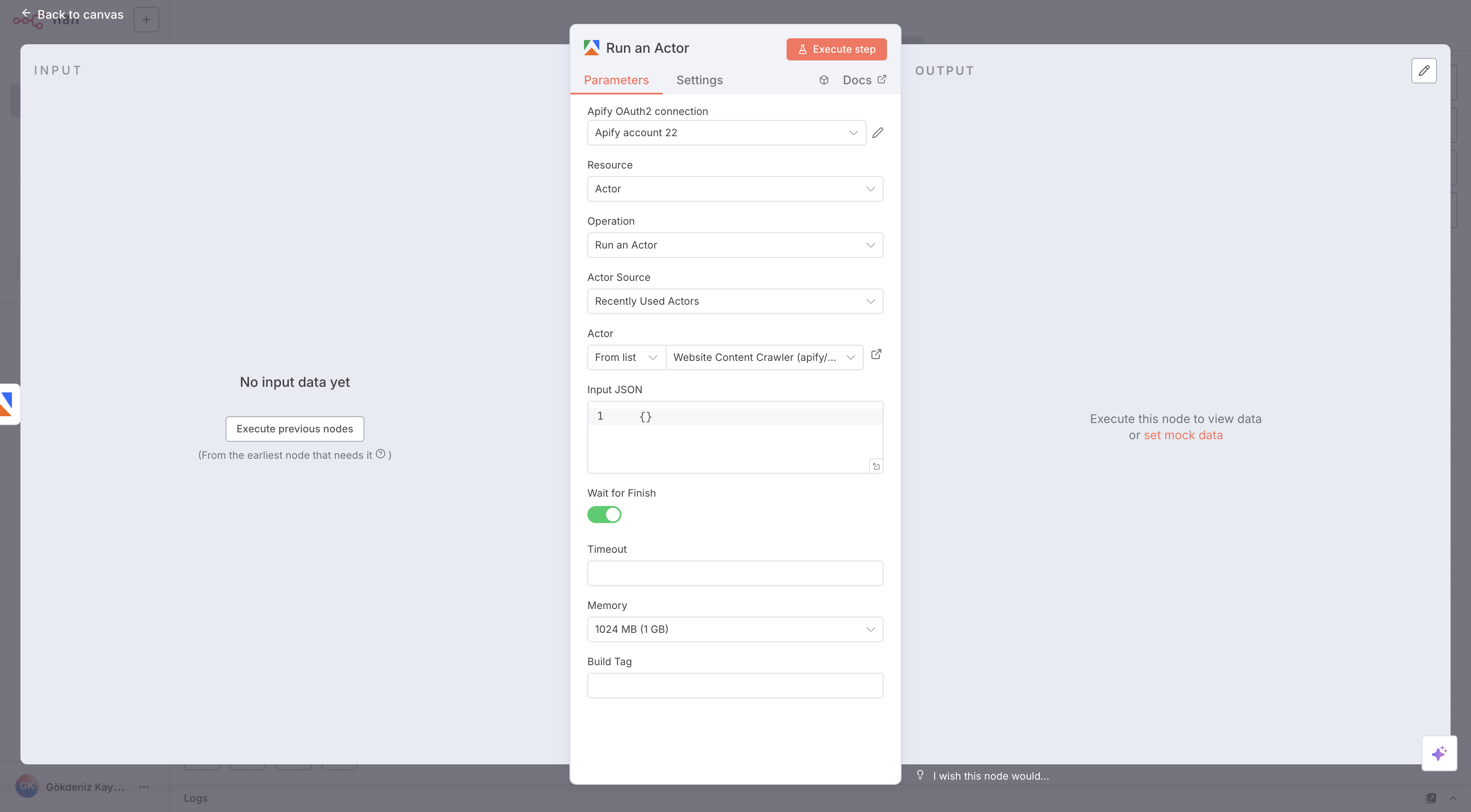Run the node with Execute step

tap(836, 49)
